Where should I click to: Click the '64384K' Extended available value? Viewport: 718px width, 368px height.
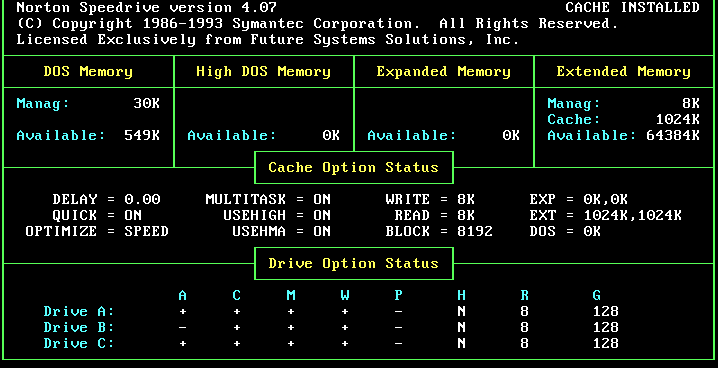tap(673, 135)
